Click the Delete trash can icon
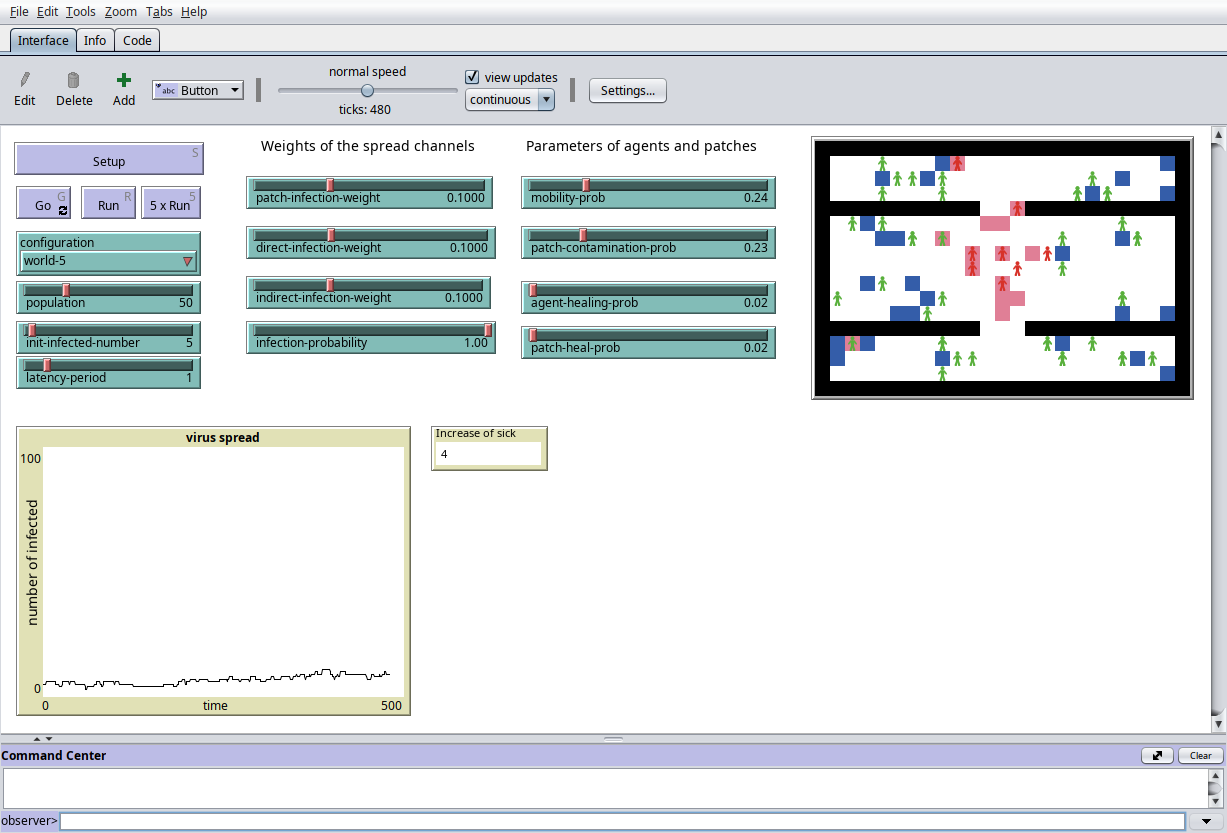 pyautogui.click(x=73, y=80)
